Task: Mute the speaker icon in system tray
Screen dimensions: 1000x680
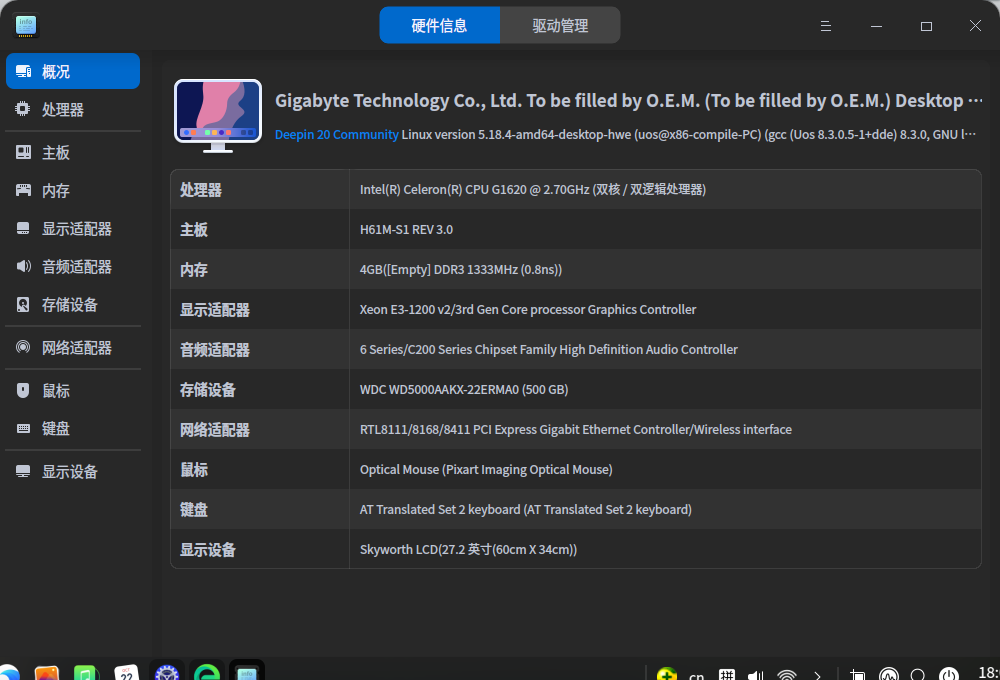Action: (x=754, y=674)
